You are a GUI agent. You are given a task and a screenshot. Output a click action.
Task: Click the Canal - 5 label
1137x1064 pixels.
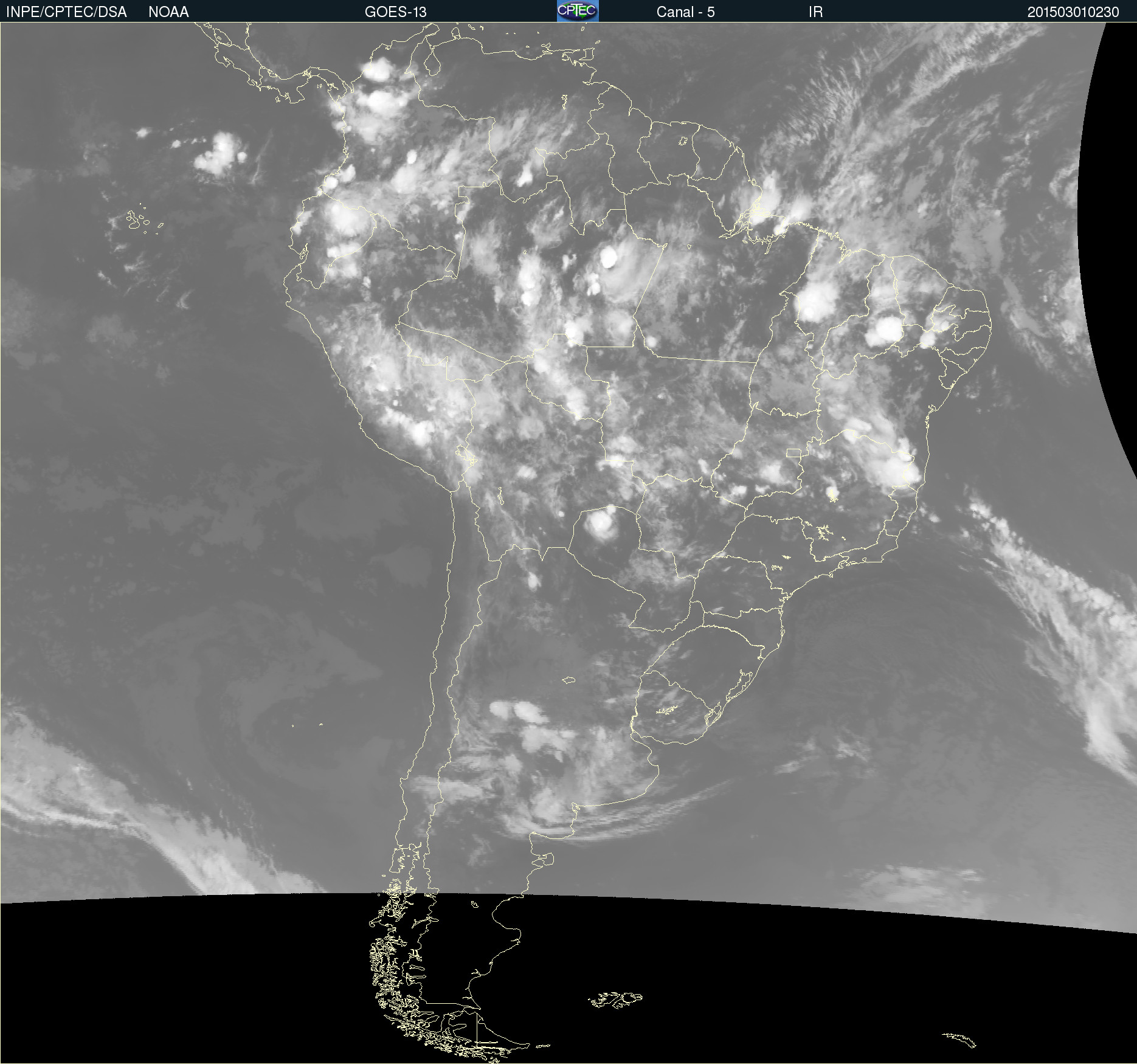pyautogui.click(x=685, y=12)
